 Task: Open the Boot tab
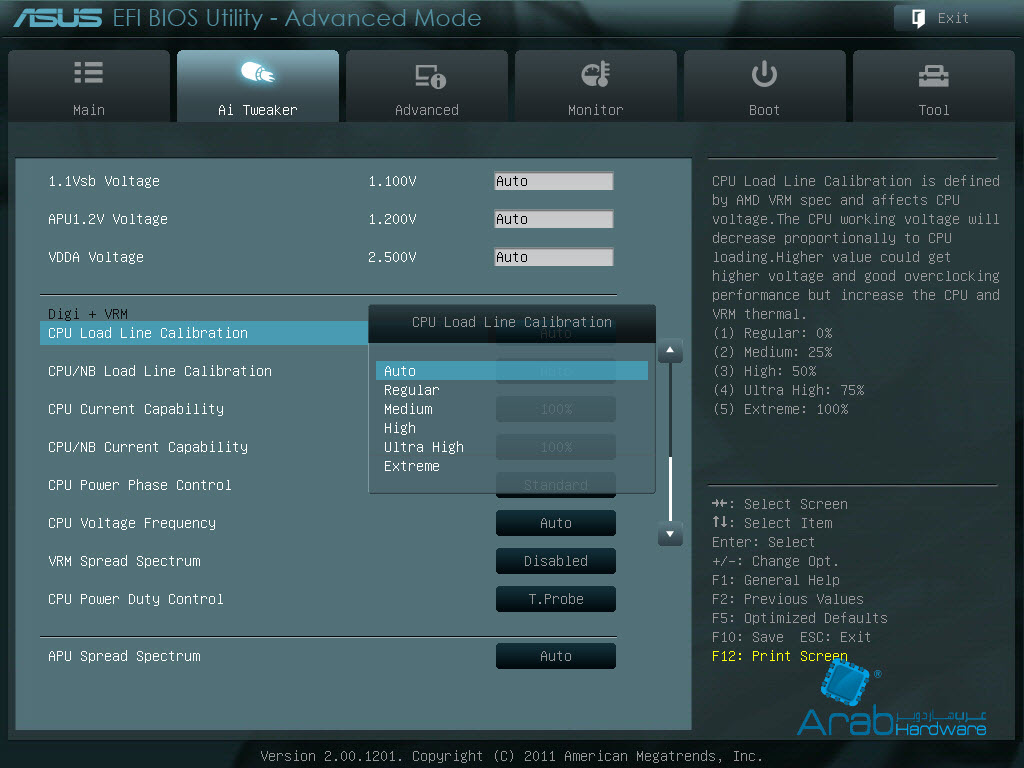[765, 86]
